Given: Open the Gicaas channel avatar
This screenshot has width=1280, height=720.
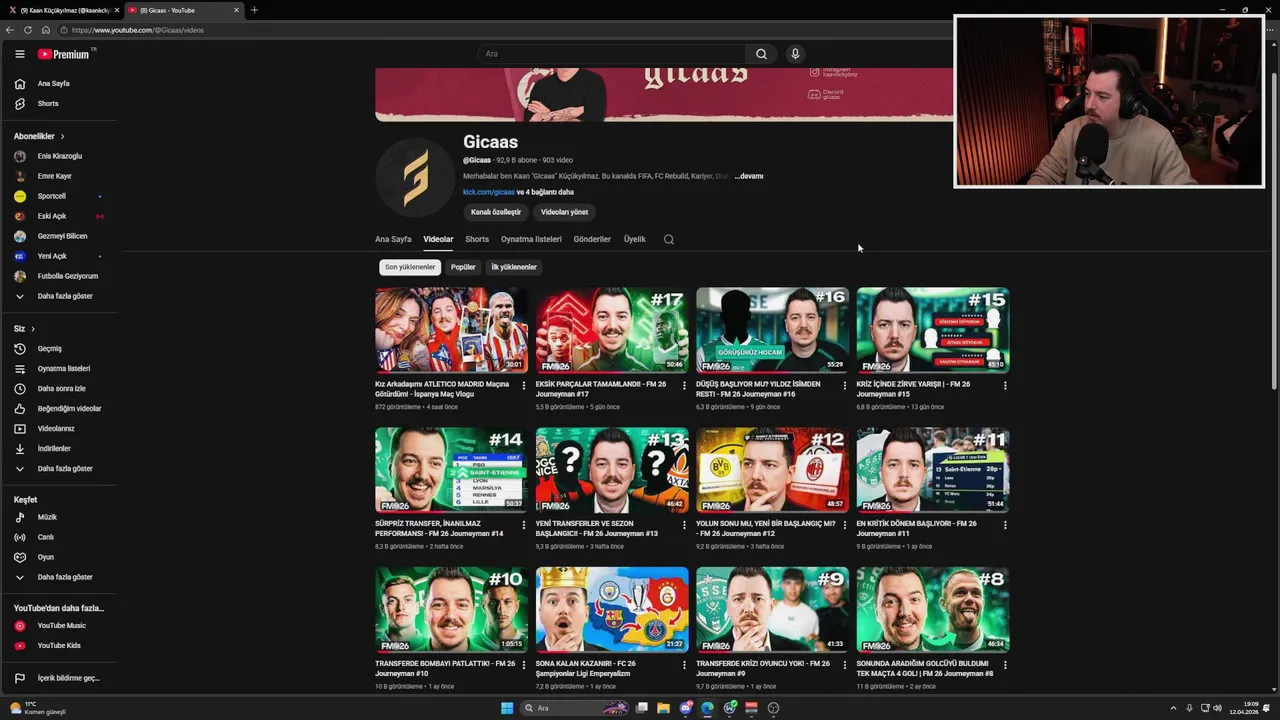Looking at the screenshot, I should tap(415, 178).
